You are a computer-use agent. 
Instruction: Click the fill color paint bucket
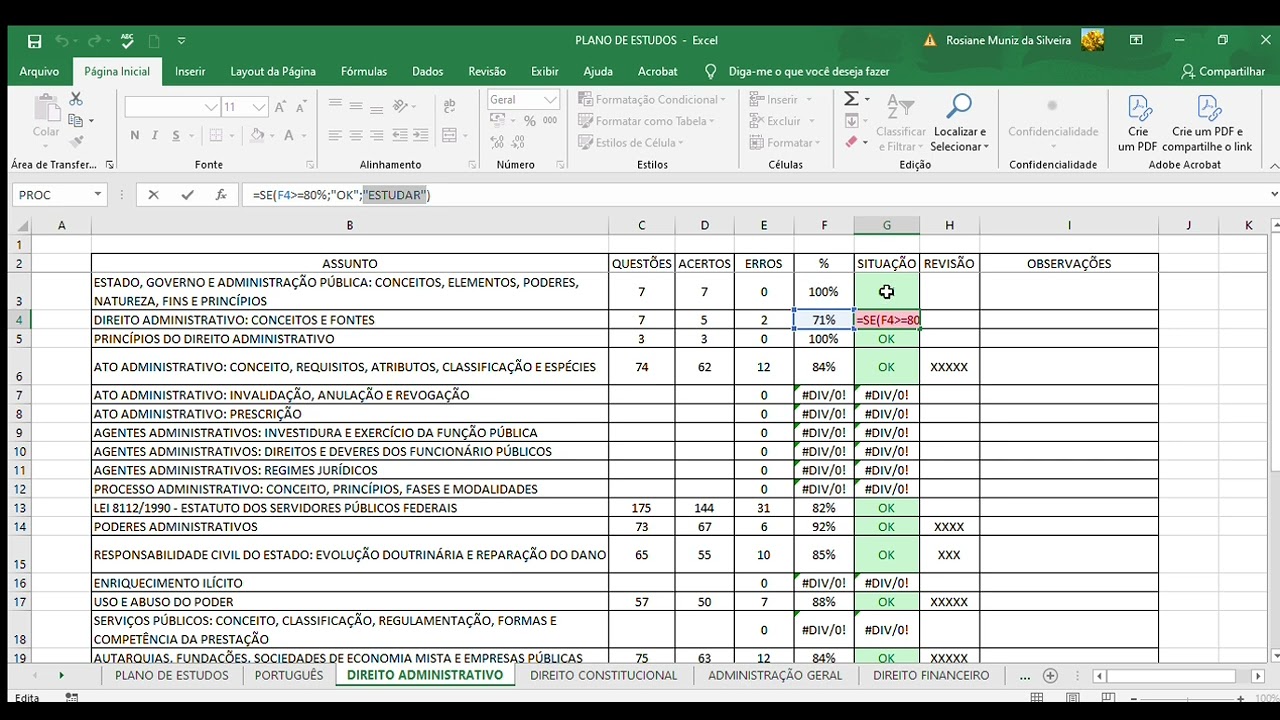click(x=257, y=136)
